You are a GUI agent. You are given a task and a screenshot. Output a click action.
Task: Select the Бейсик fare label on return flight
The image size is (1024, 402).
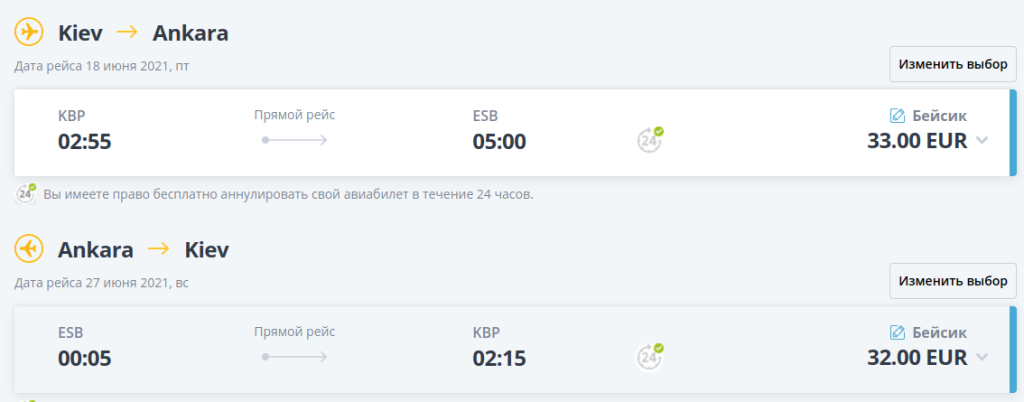[x=939, y=332]
